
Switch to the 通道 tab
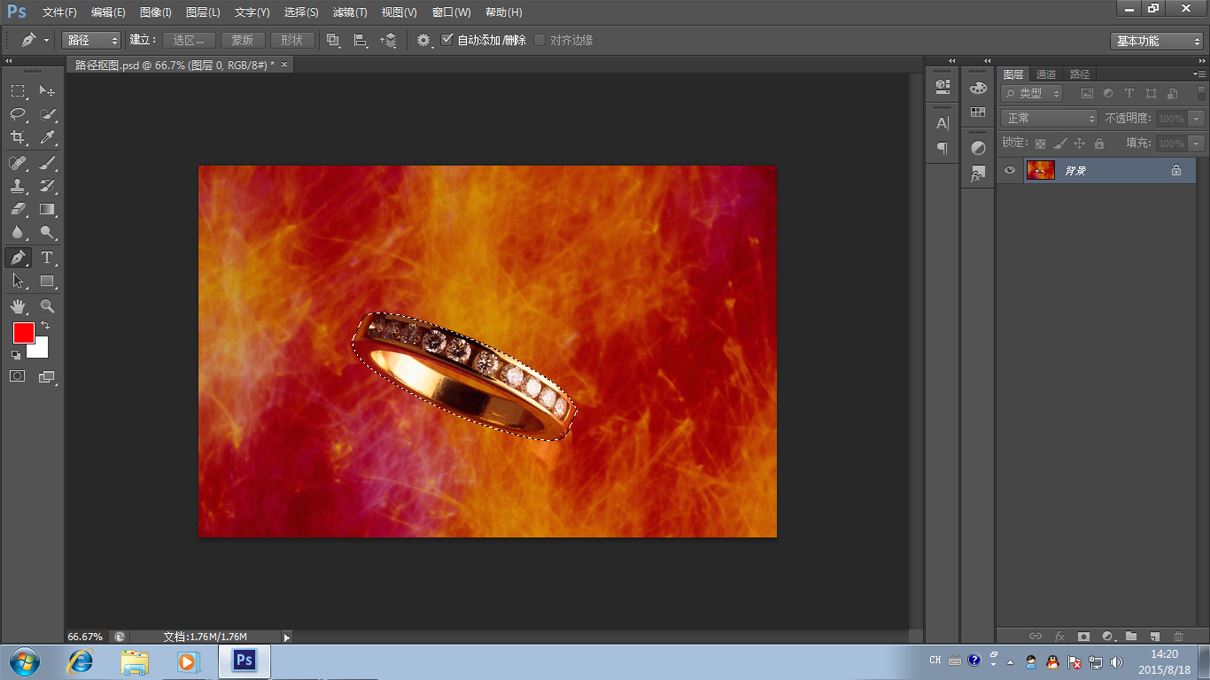click(1046, 74)
